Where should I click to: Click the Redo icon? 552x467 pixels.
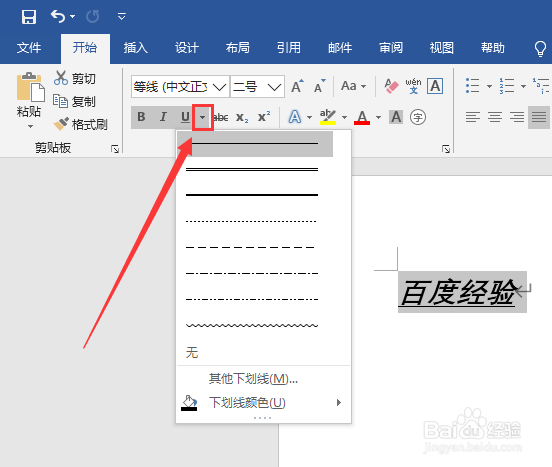click(93, 17)
